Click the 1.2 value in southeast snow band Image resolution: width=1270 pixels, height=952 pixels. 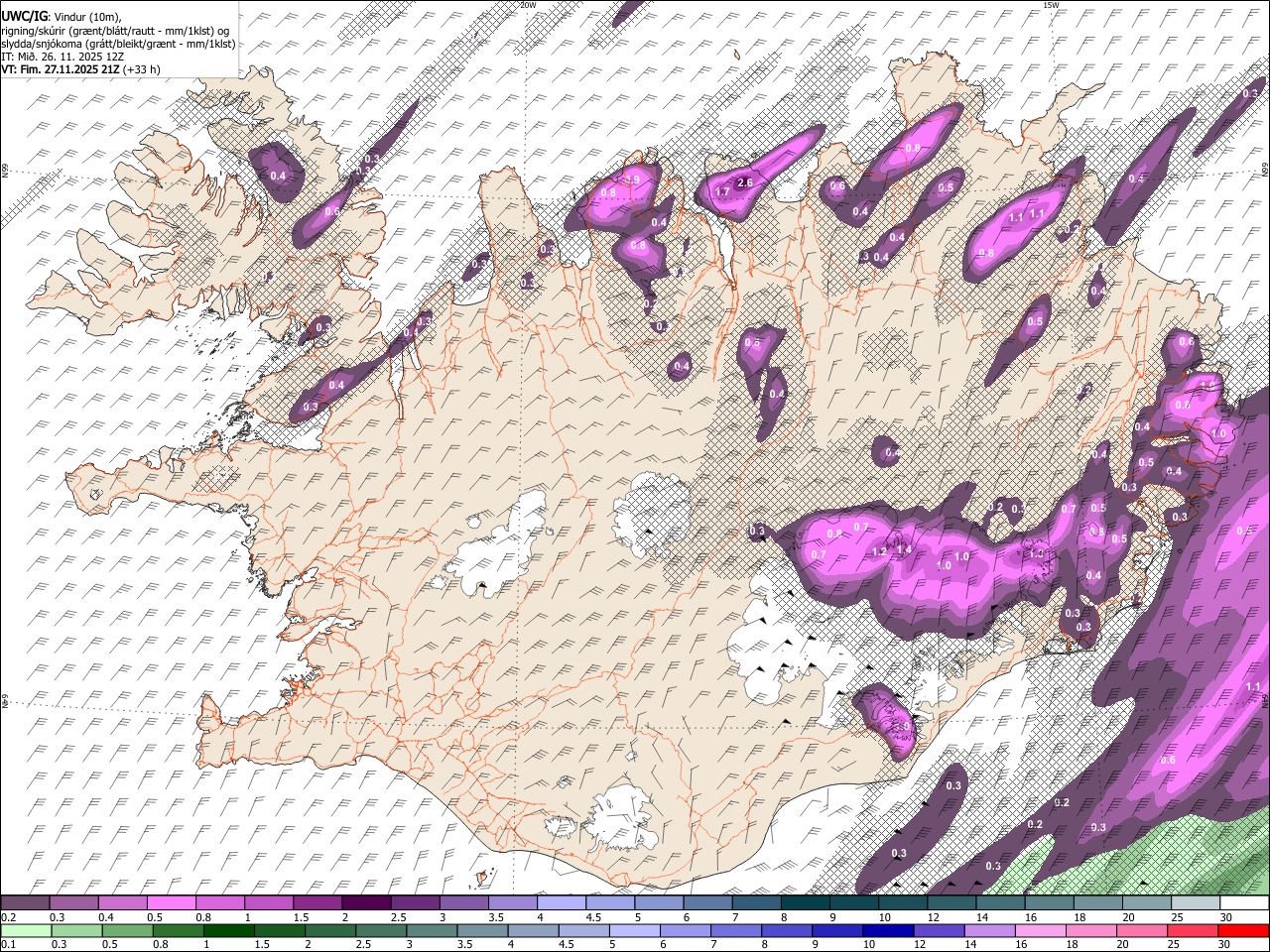click(x=879, y=552)
